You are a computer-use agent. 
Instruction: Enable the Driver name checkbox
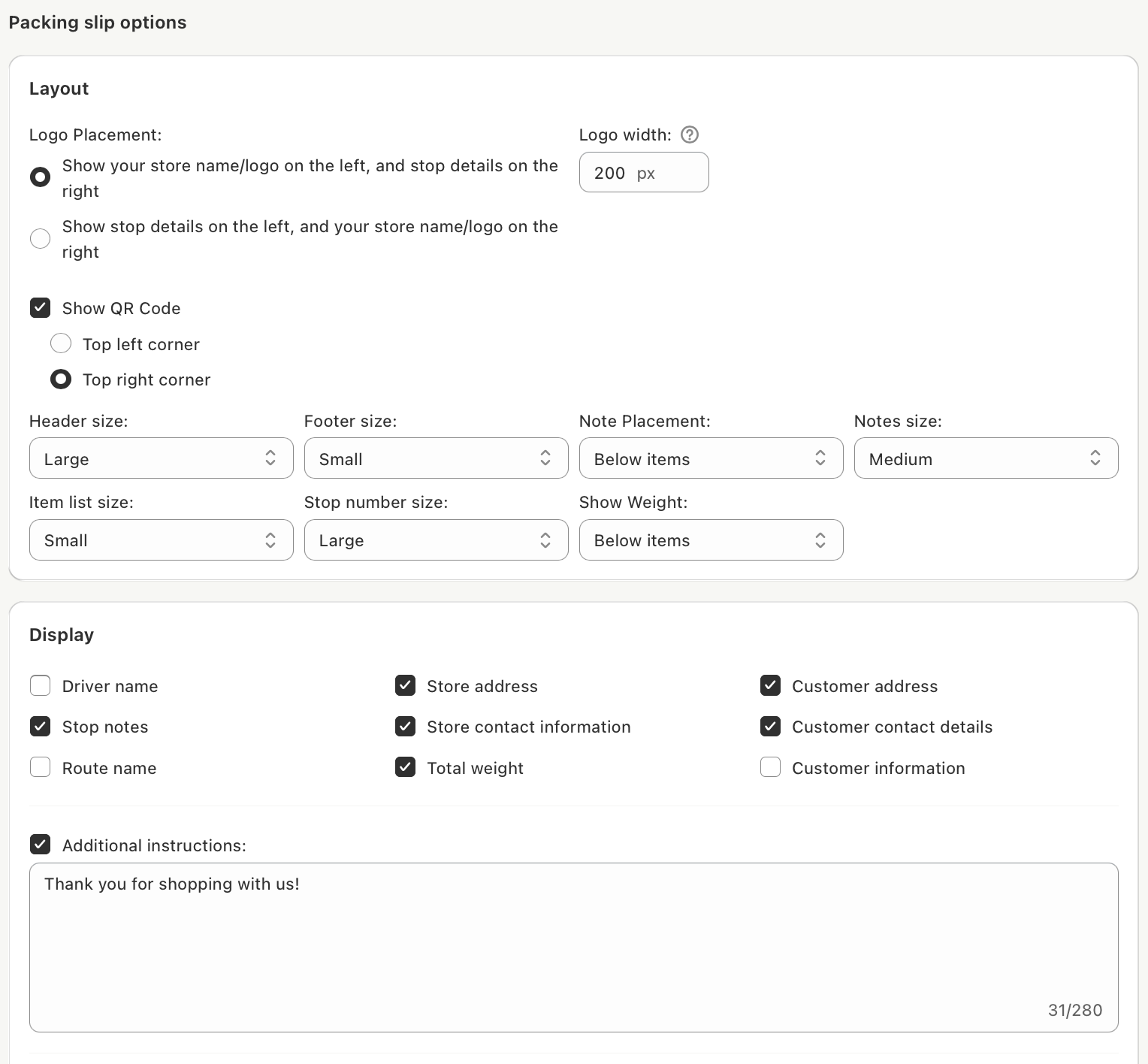point(40,686)
